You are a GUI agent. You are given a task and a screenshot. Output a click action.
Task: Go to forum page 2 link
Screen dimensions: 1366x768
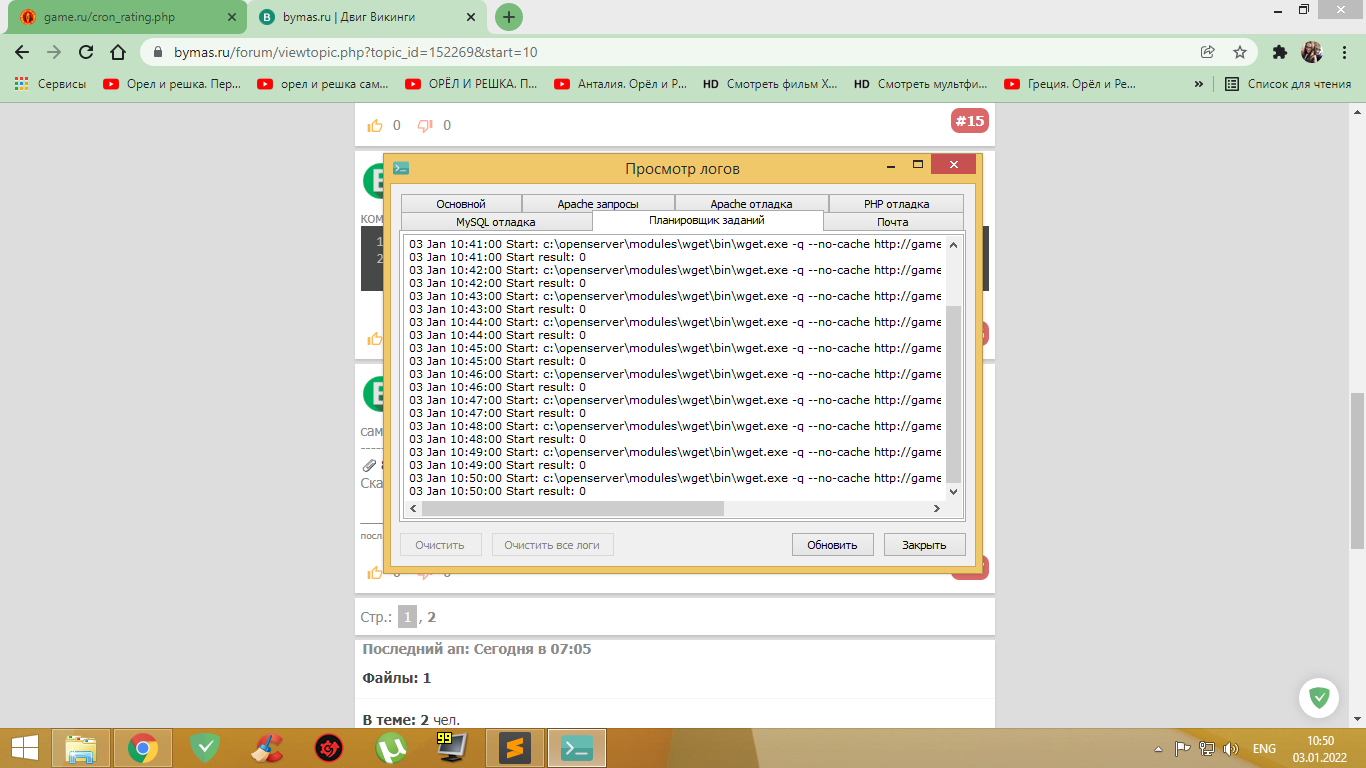click(432, 617)
